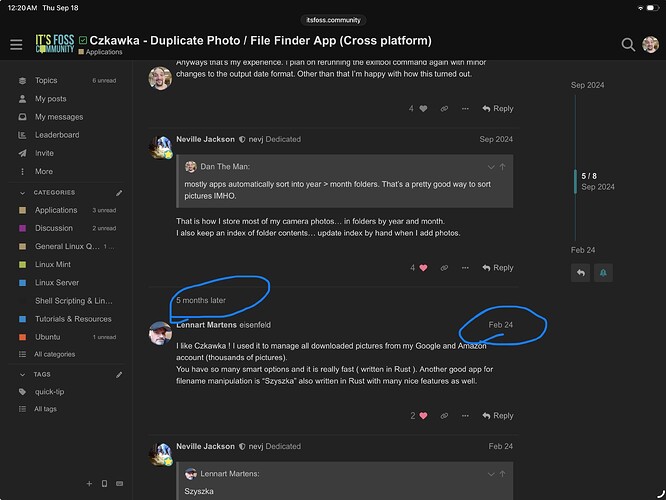This screenshot has width=666, height=500.
Task: Expand the Dan The Man quote
Action: coord(490,167)
